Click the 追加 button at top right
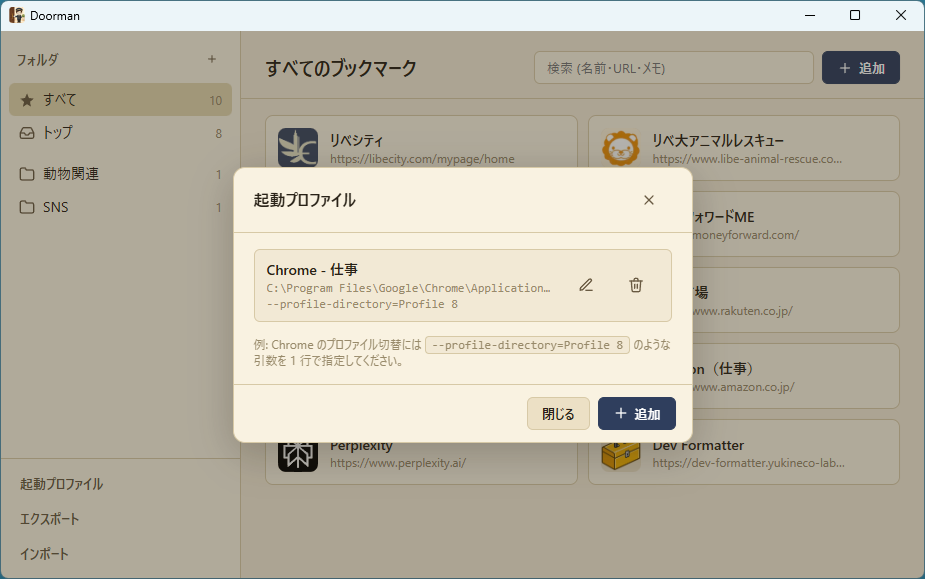 [860, 67]
